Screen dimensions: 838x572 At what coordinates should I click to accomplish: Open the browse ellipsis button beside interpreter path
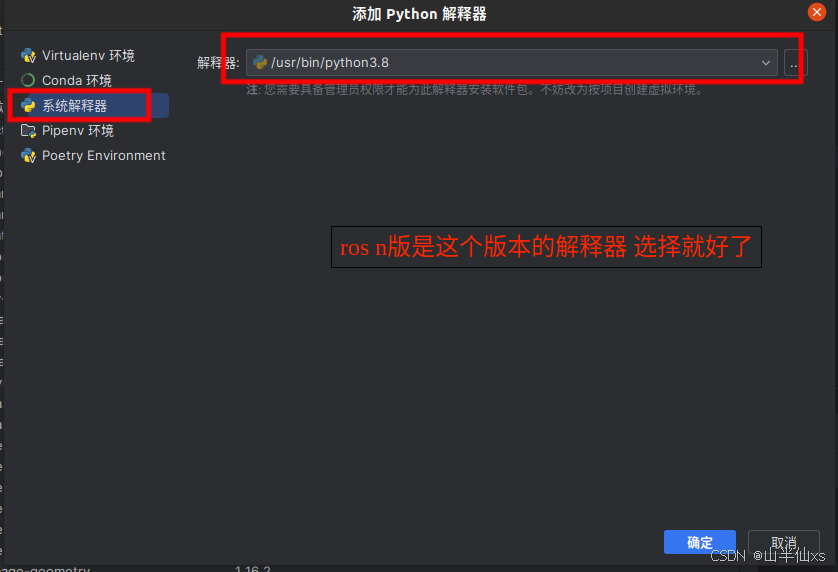(x=795, y=63)
